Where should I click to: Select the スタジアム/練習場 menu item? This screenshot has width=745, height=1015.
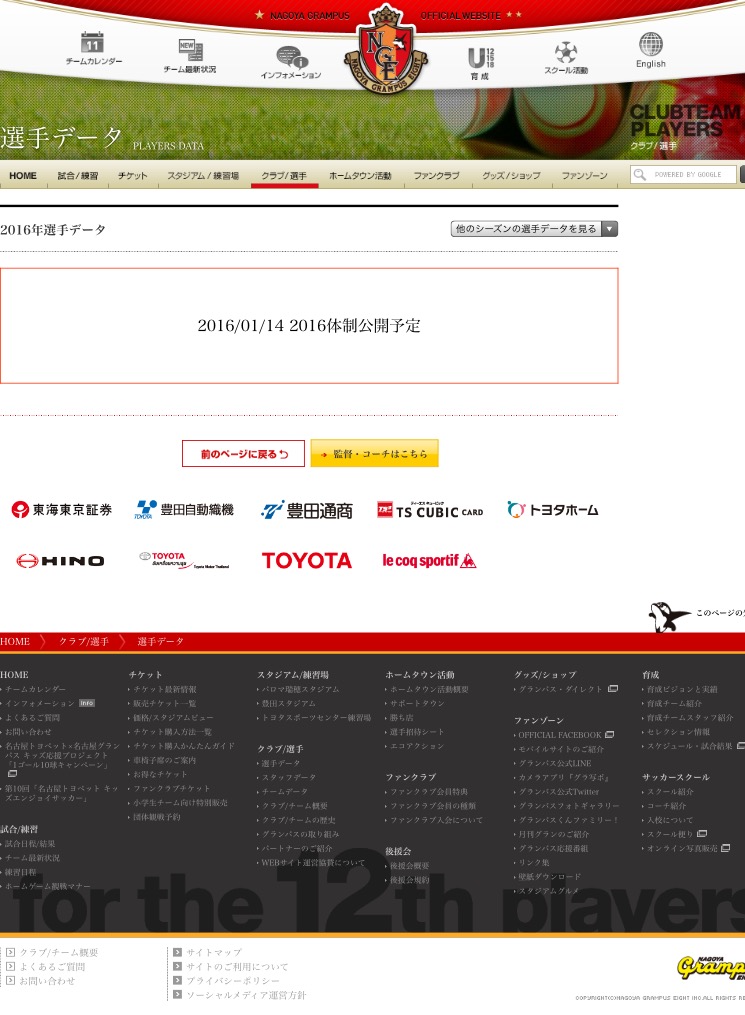(203, 176)
